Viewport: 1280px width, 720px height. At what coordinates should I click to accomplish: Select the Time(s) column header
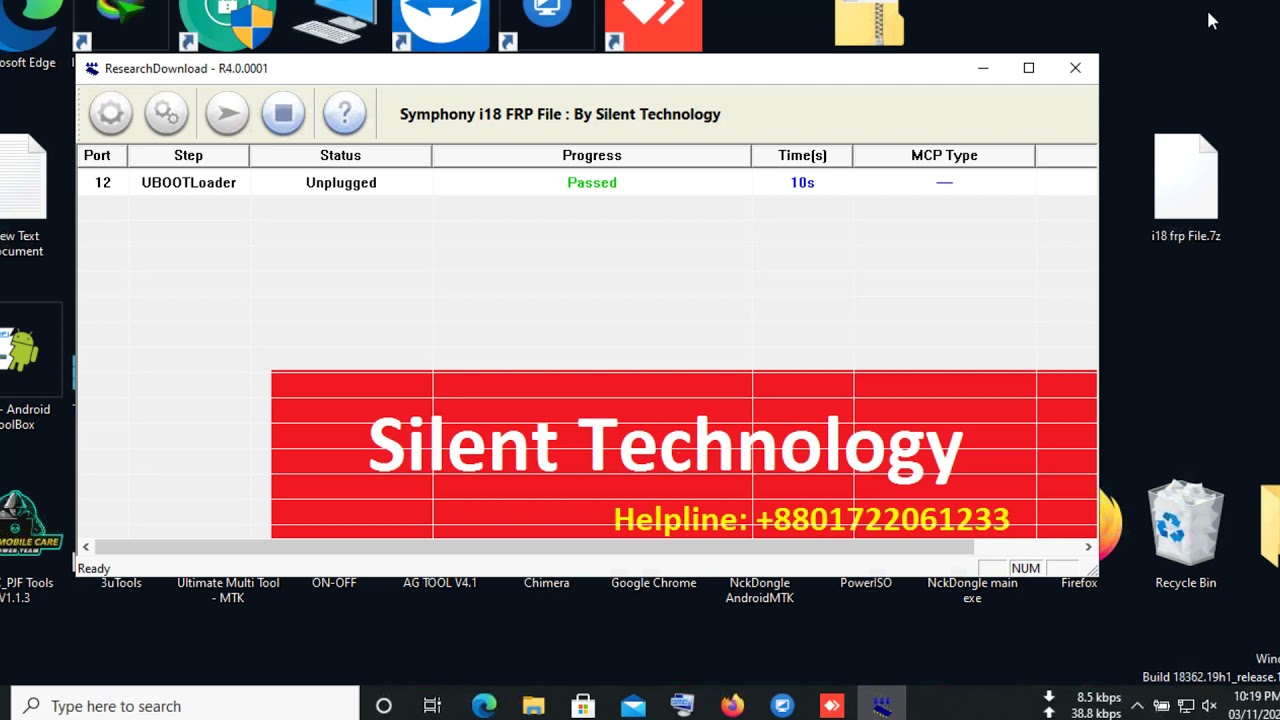point(802,155)
